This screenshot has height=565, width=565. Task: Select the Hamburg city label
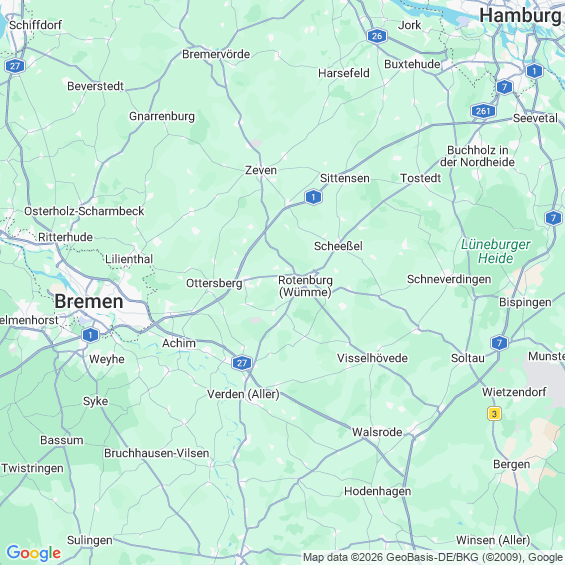click(520, 16)
